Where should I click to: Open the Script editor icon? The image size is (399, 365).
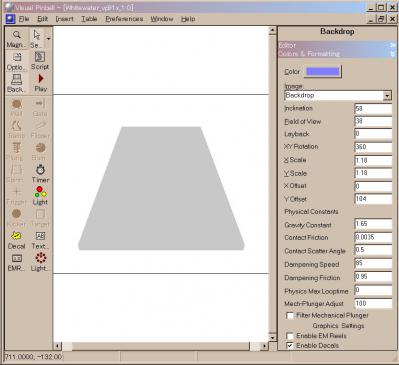[x=40, y=61]
